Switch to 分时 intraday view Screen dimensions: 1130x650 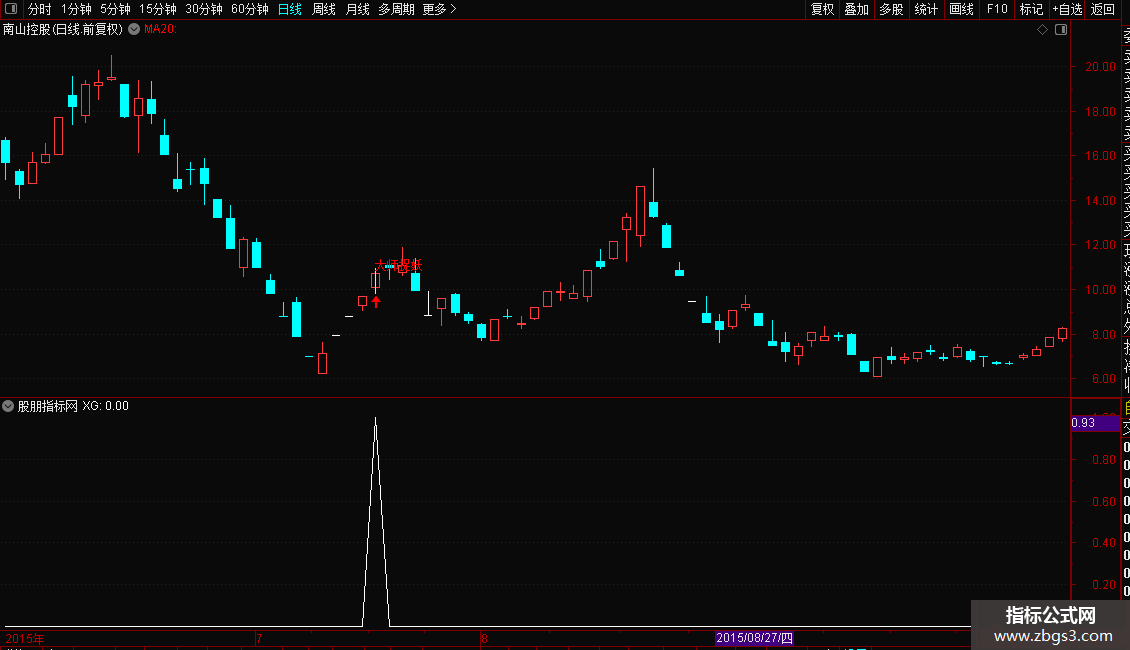tap(40, 9)
